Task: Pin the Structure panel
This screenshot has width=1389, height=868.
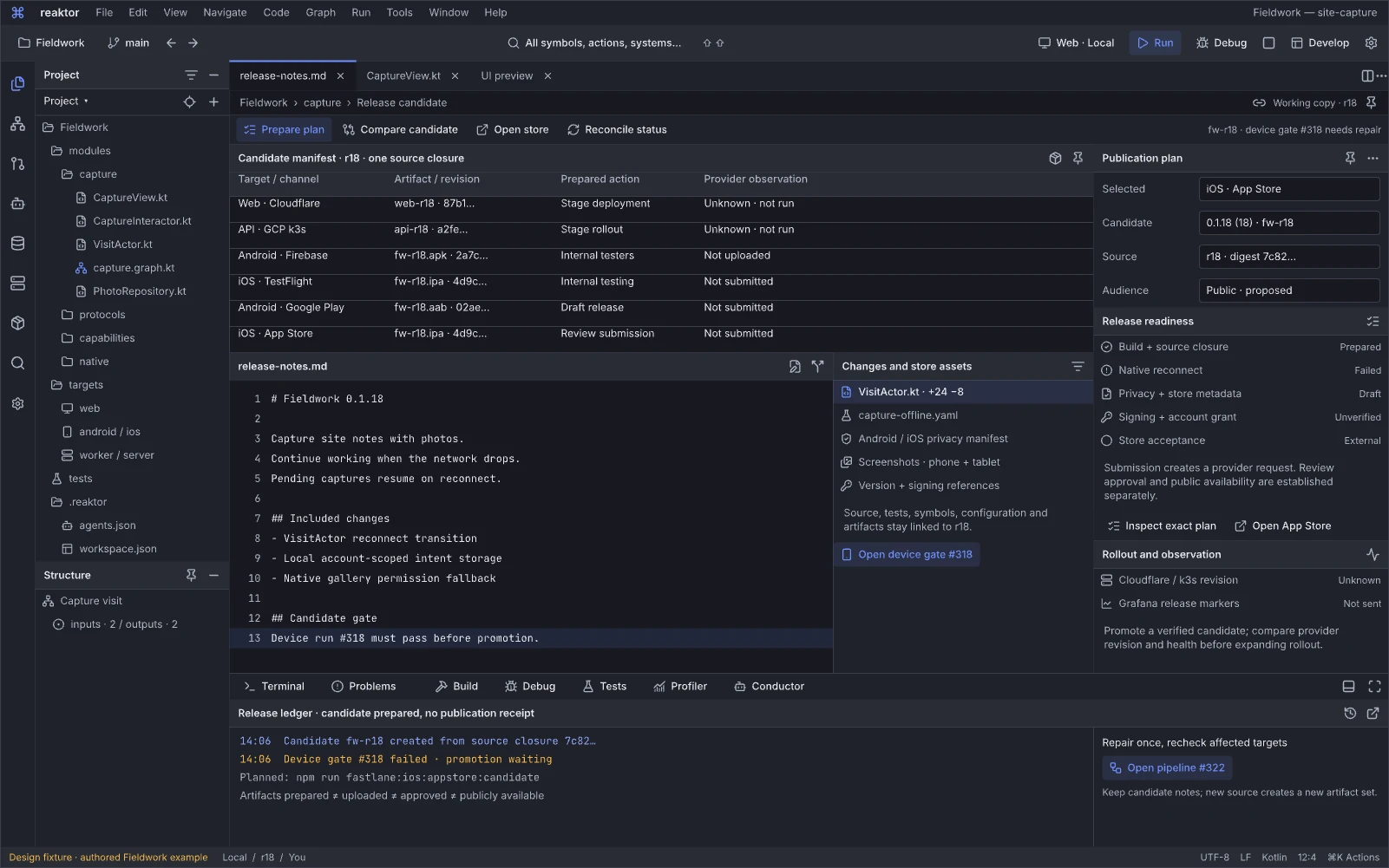Action: [x=191, y=575]
